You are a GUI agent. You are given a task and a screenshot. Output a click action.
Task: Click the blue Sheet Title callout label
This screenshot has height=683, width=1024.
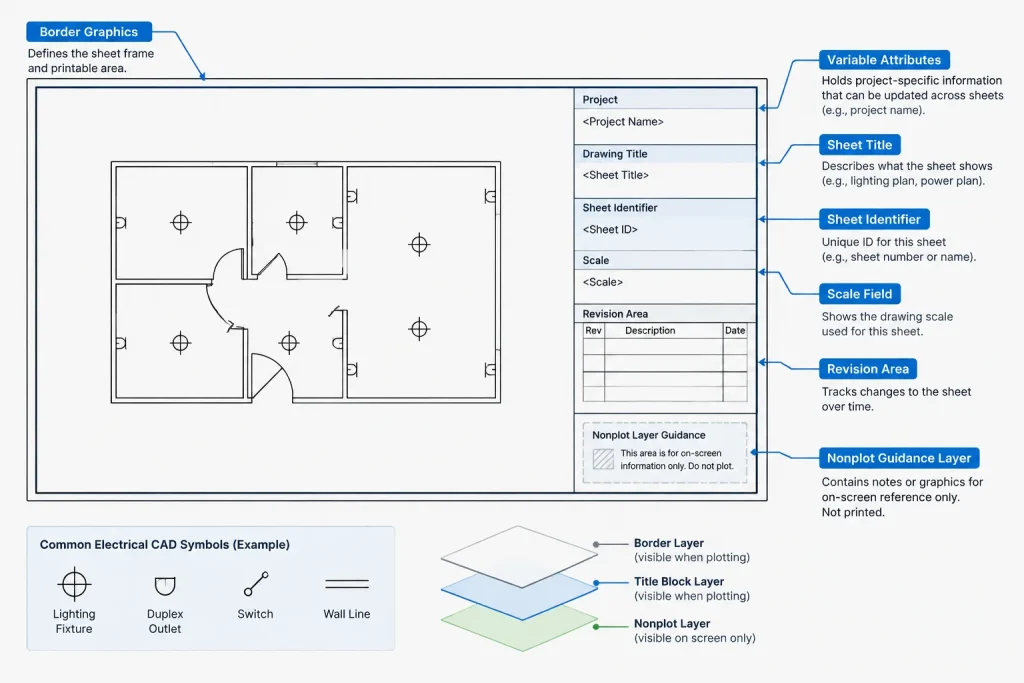859,145
